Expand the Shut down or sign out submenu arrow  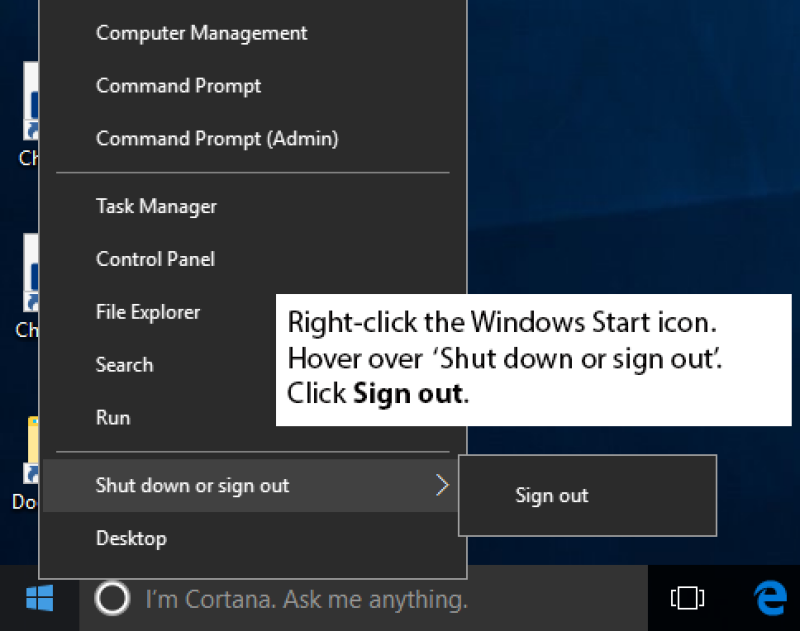click(441, 485)
